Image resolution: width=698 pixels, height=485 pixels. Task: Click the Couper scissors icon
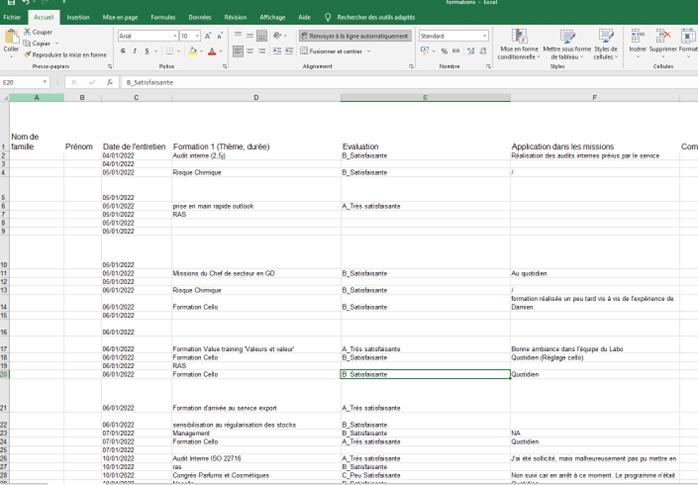(27, 32)
